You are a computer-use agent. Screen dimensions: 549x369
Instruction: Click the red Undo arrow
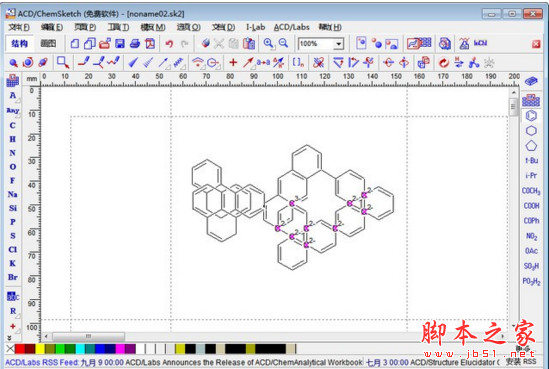coord(169,44)
